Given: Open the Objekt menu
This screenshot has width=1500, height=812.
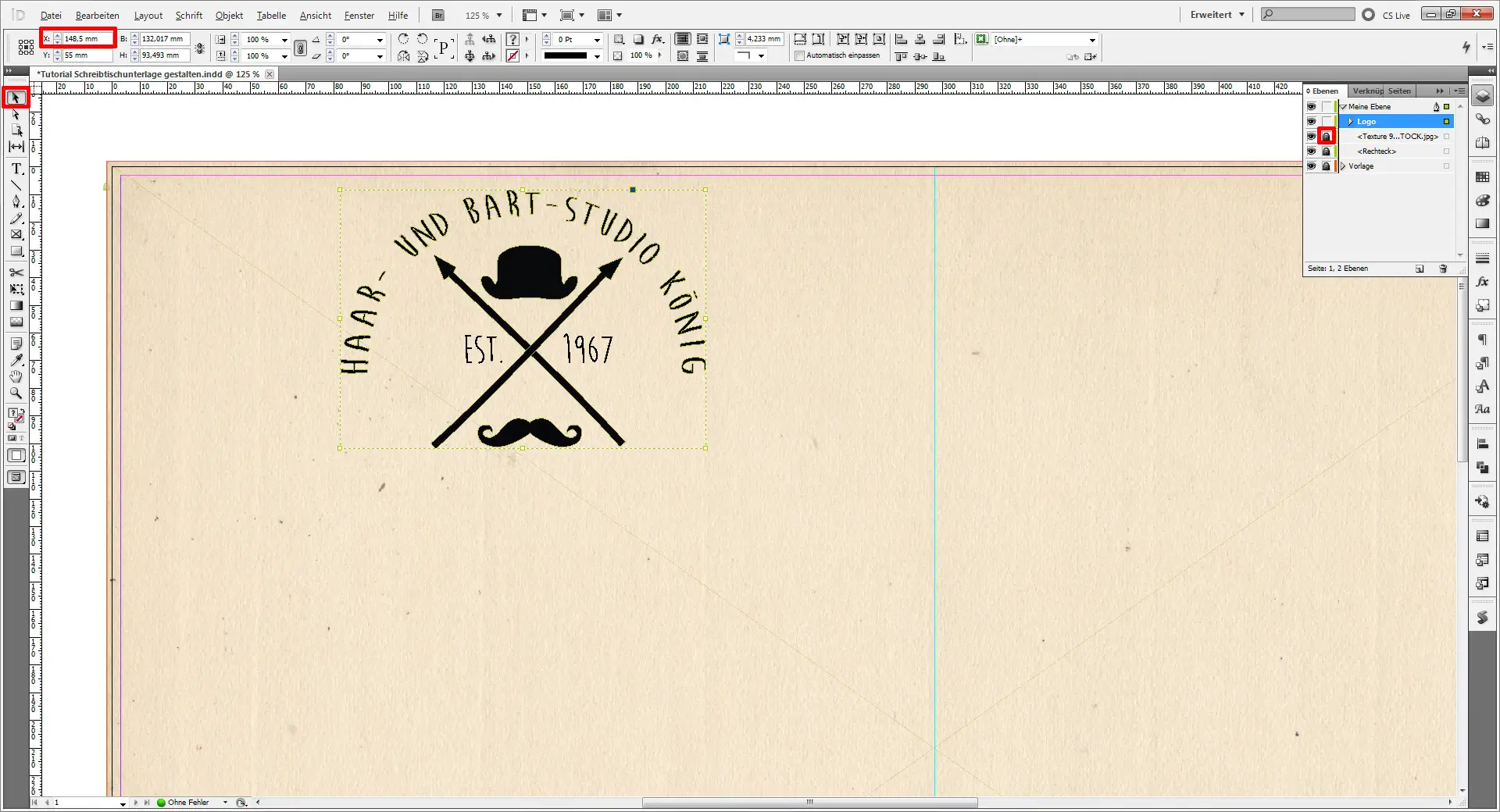Looking at the screenshot, I should tap(229, 16).
